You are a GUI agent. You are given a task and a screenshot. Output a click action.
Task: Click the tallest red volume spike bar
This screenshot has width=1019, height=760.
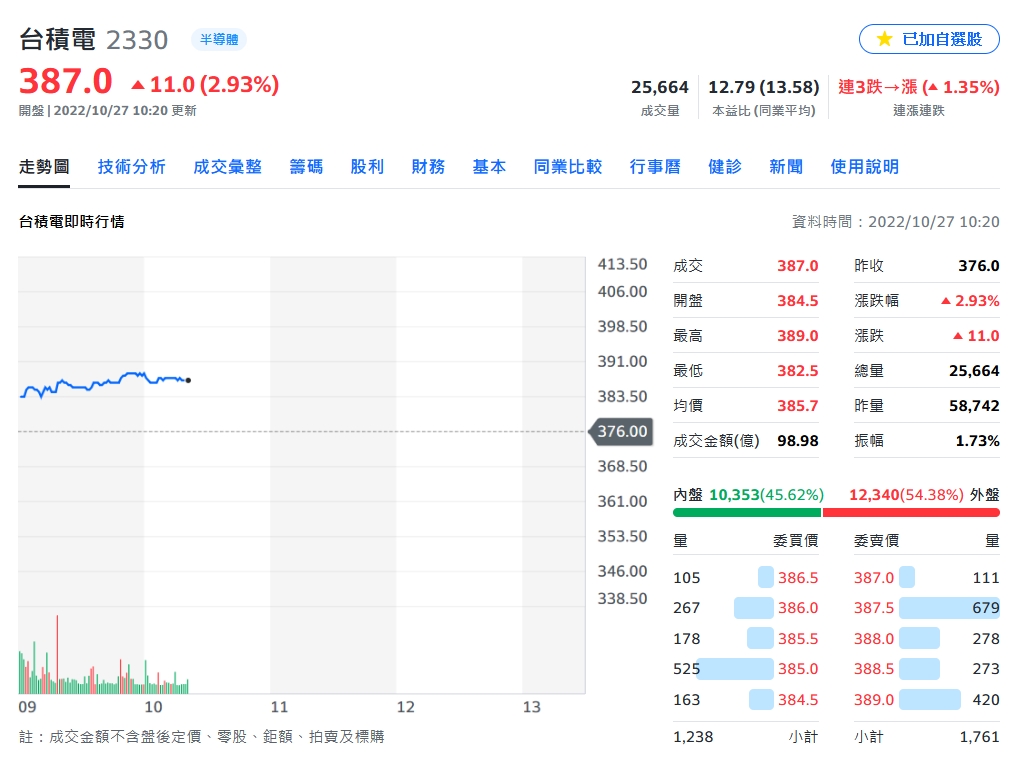tap(57, 654)
